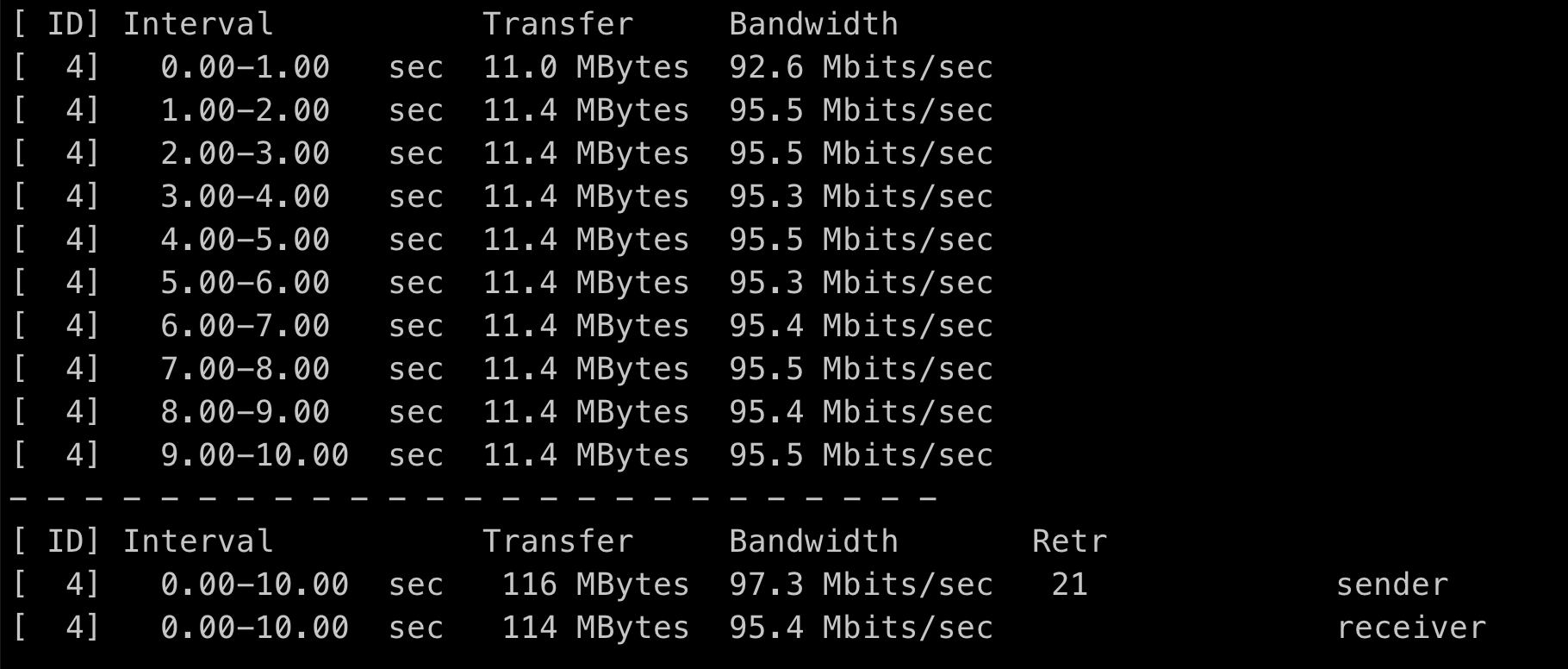Click the word sender in the summary

tap(1391, 585)
